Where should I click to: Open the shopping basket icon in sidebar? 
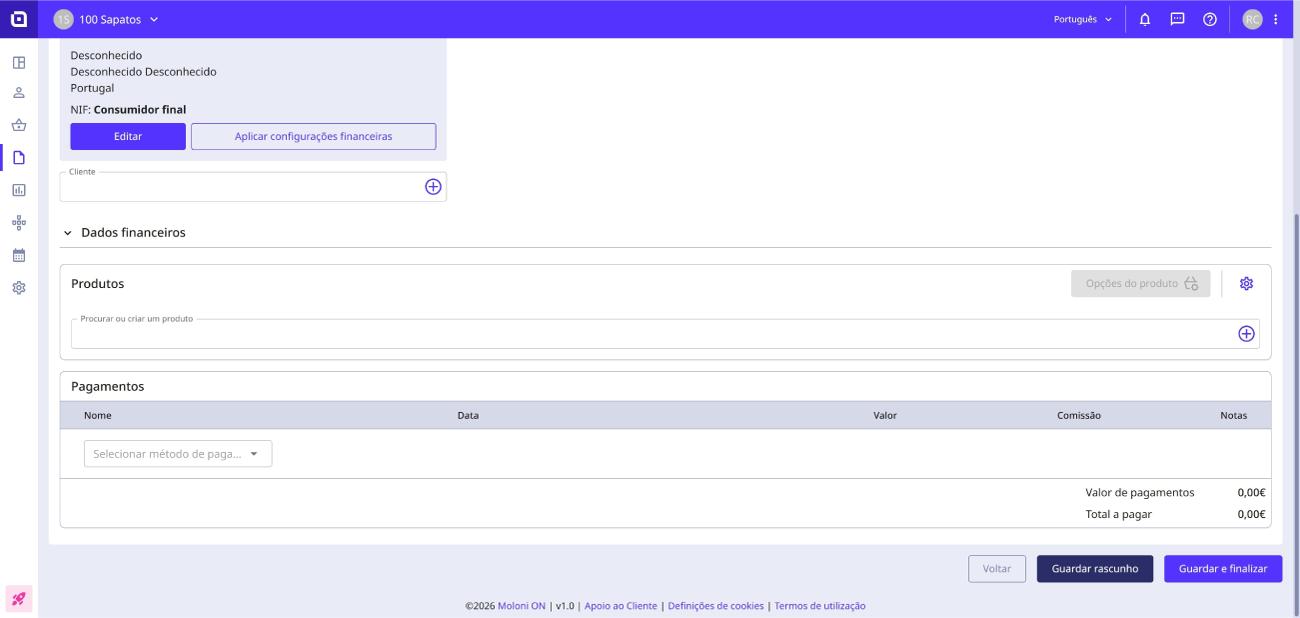[x=19, y=125]
